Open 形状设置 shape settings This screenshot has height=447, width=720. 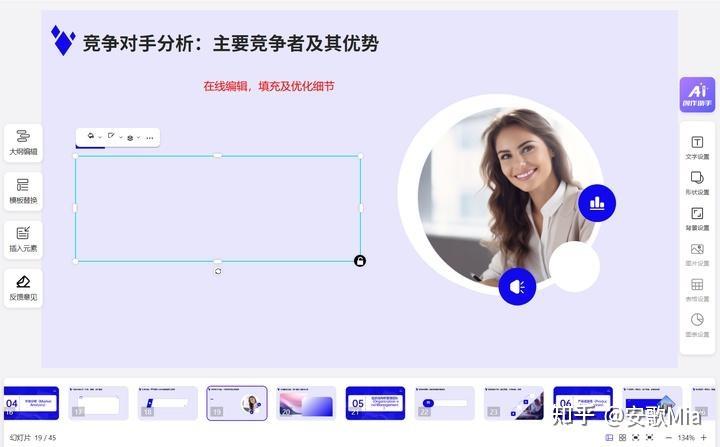pos(697,183)
